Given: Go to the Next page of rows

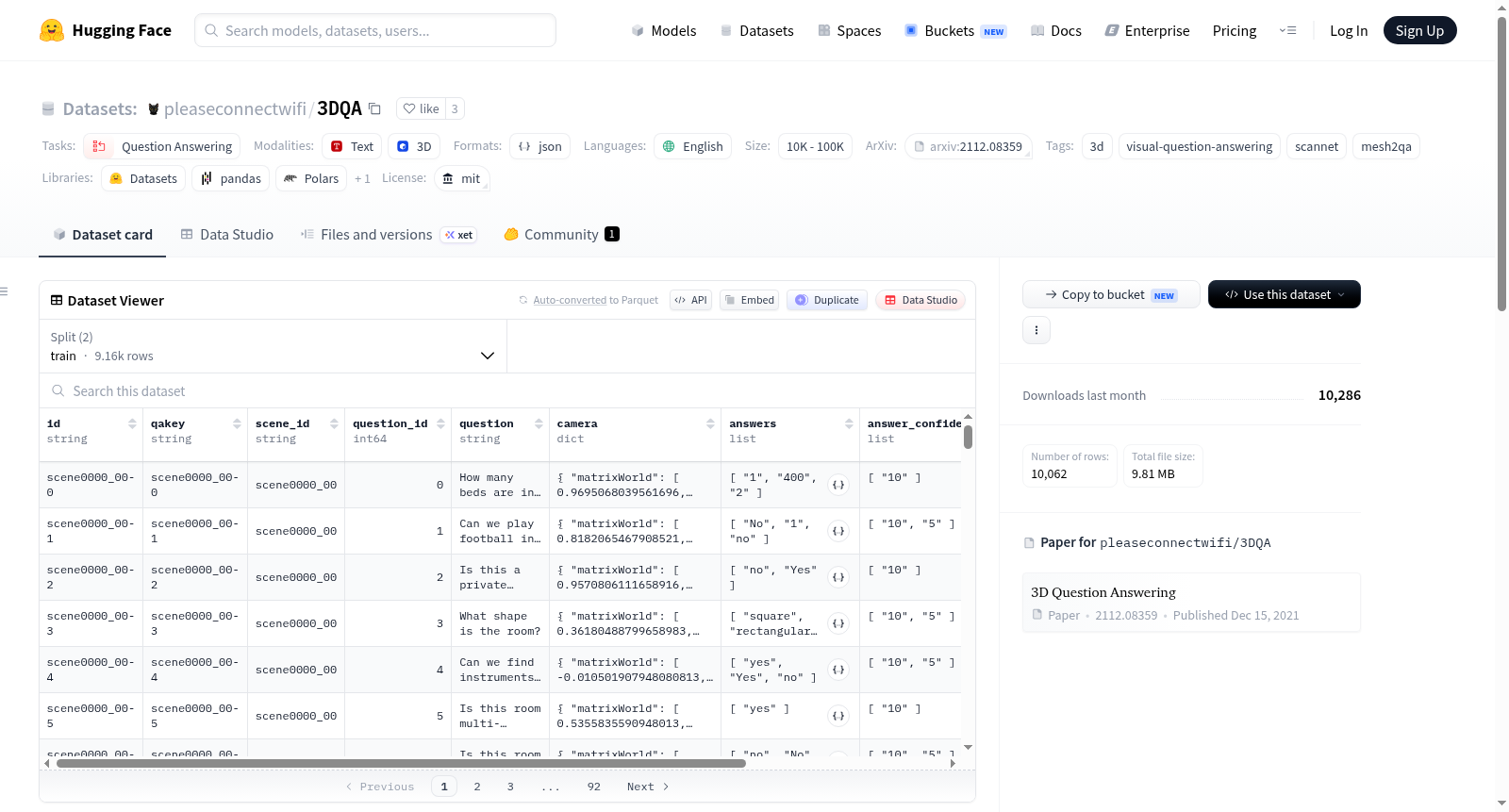Looking at the screenshot, I should [x=648, y=787].
